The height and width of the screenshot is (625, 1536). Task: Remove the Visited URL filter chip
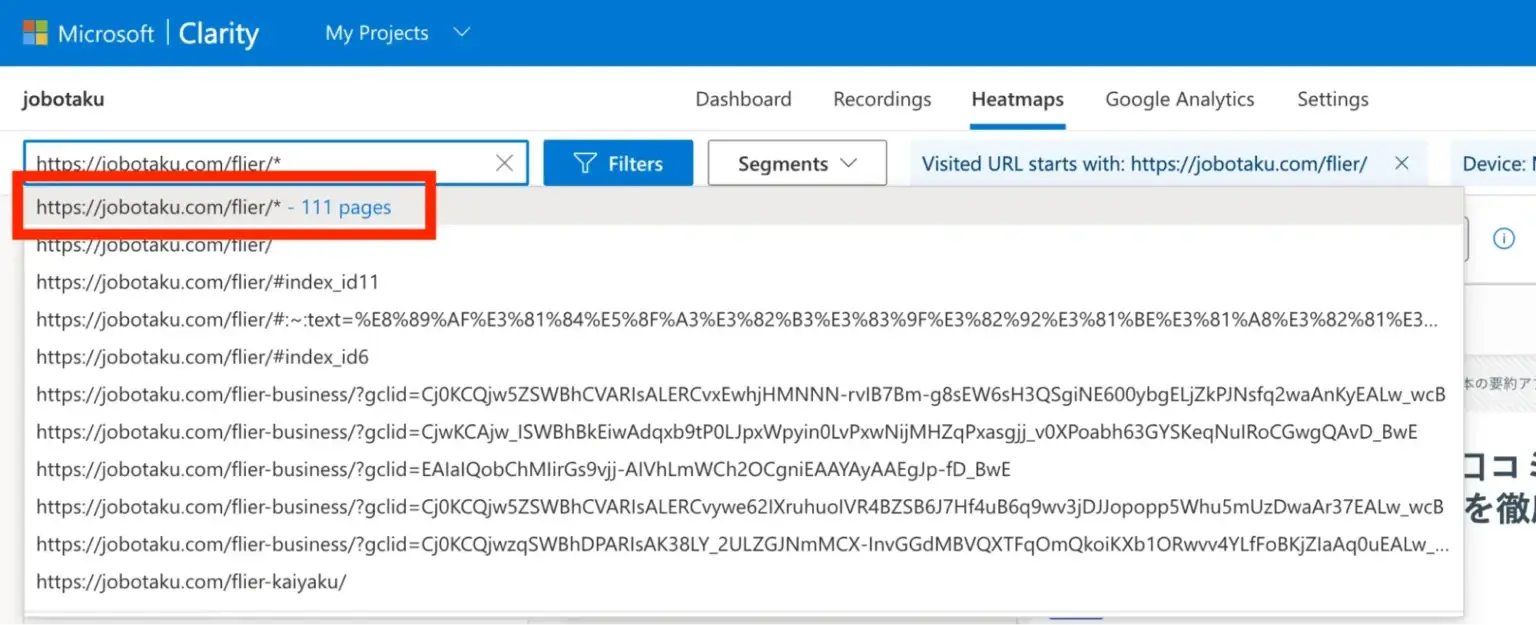point(1401,163)
